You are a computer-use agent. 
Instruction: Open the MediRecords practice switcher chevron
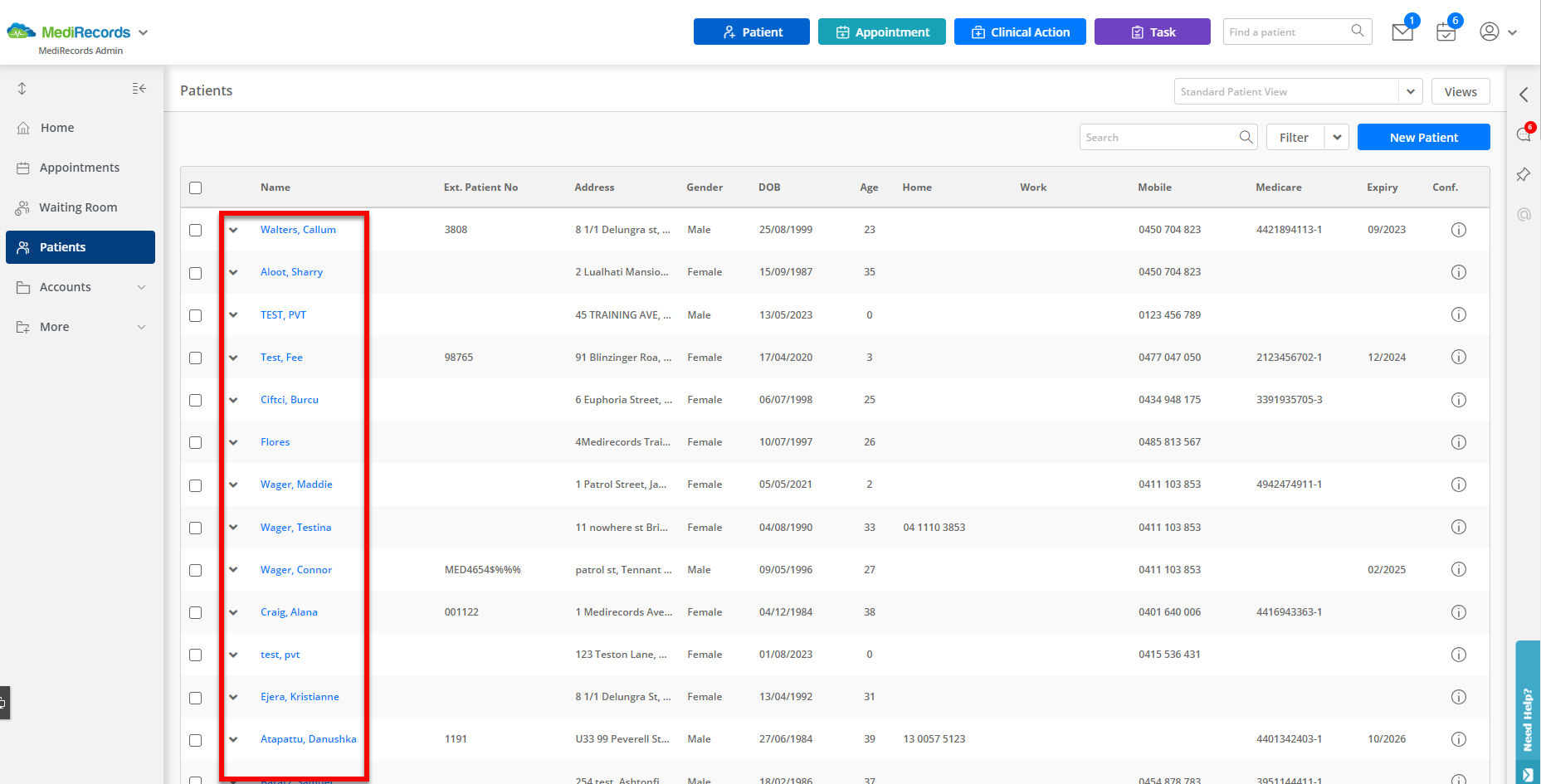point(143,32)
